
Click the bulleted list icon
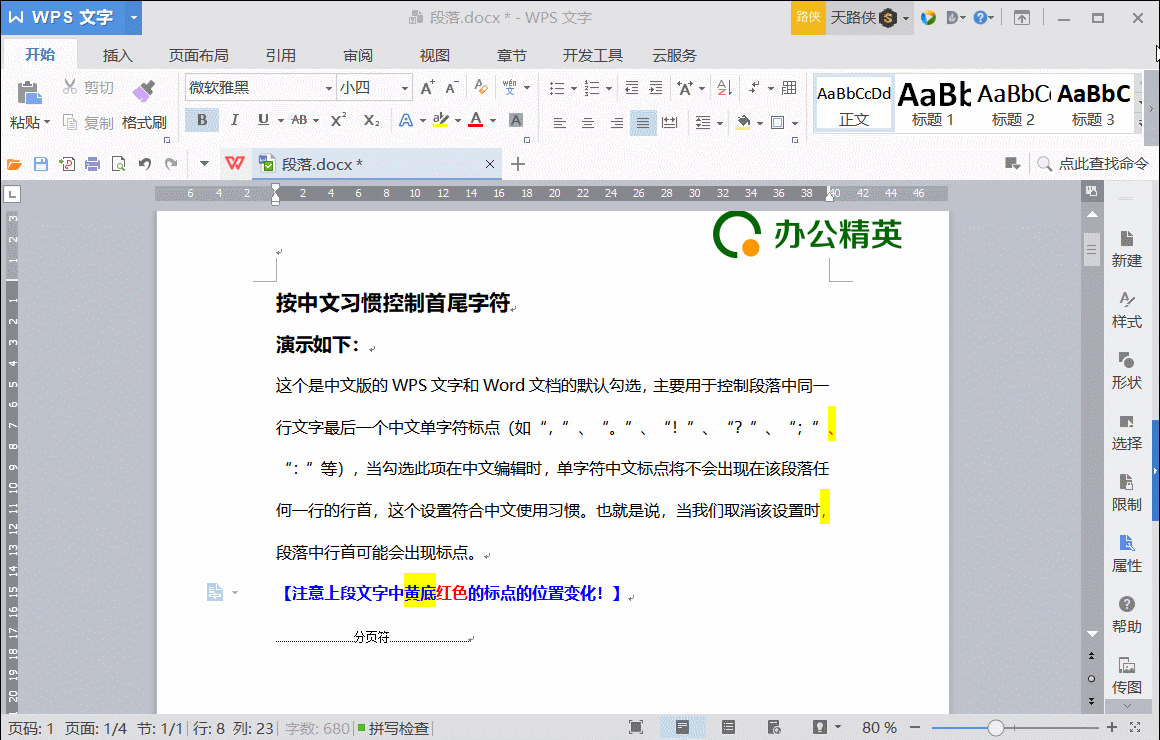click(x=557, y=89)
